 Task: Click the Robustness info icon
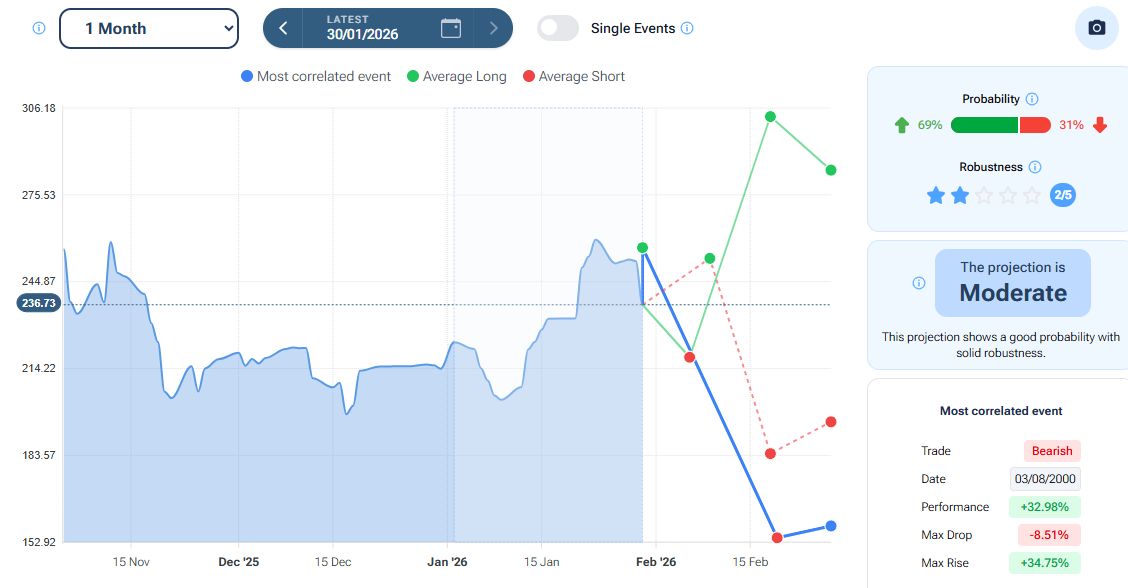click(x=1035, y=167)
